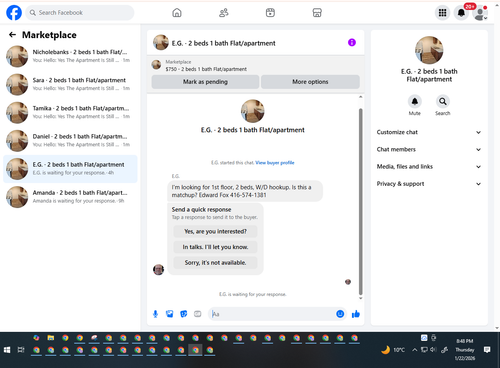Open the weather widget showing 10°C
Image resolution: width=500 pixels, height=368 pixels.
click(x=393, y=350)
